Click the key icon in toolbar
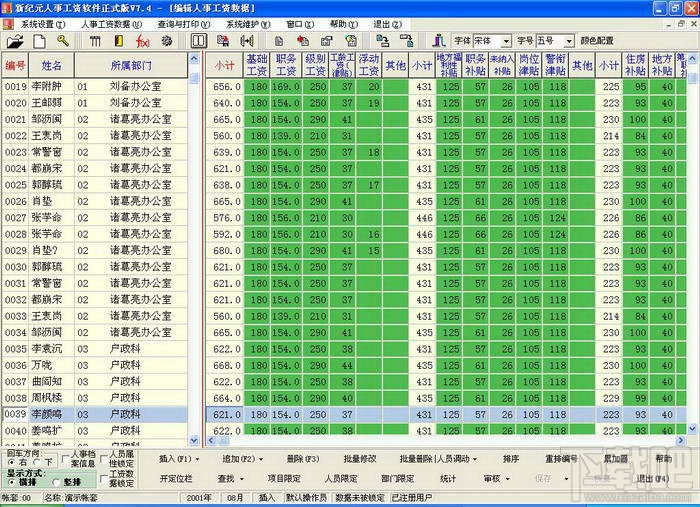 pyautogui.click(x=63, y=41)
